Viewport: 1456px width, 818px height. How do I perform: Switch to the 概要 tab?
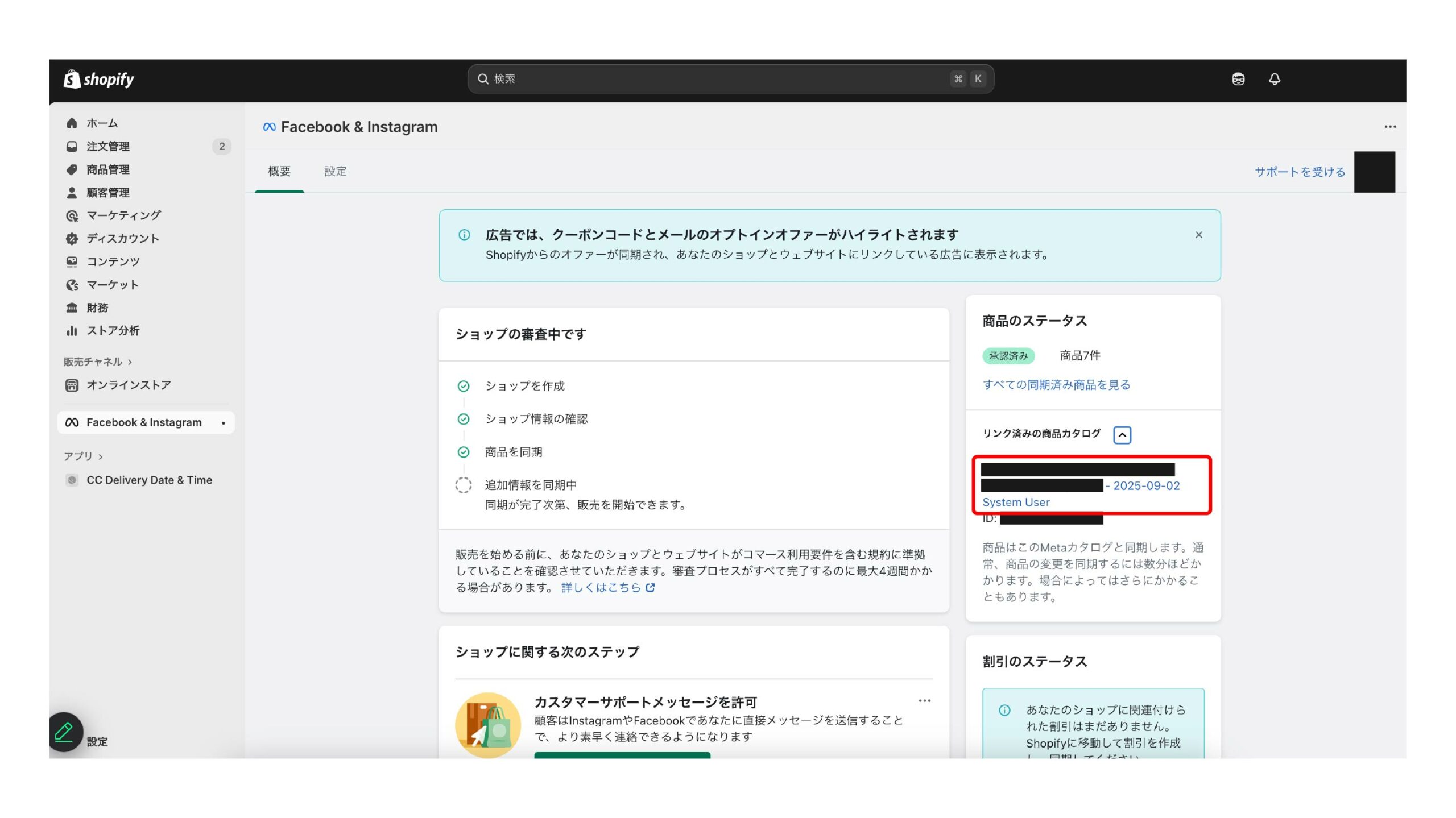[279, 171]
